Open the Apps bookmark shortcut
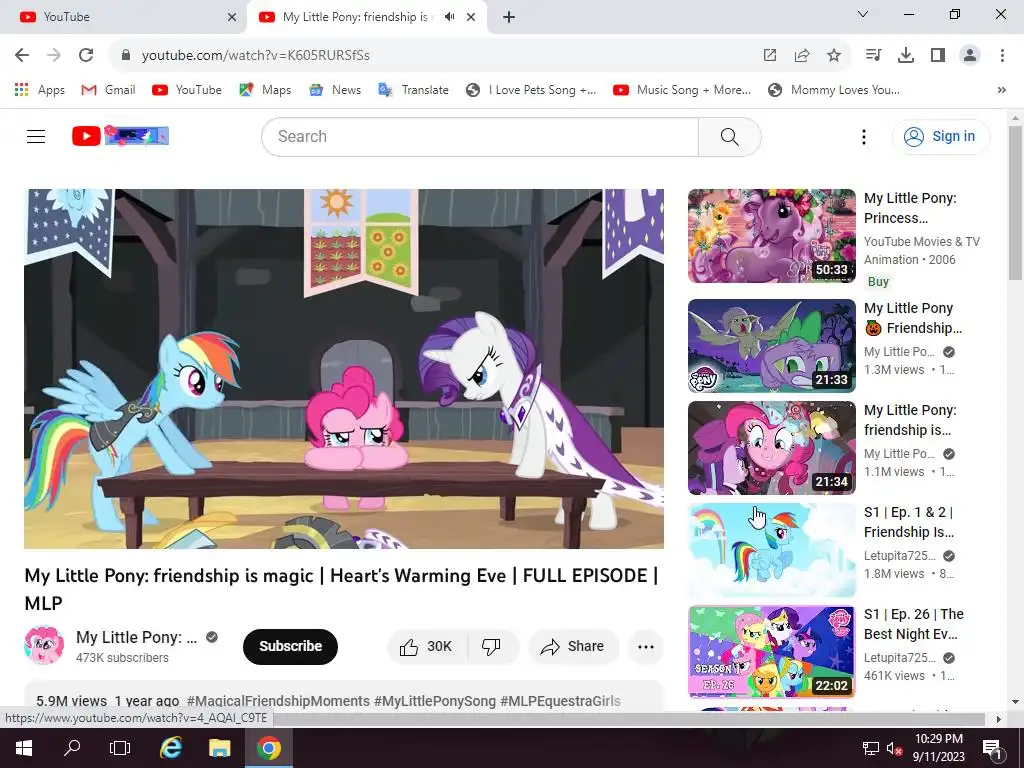The height and width of the screenshot is (768, 1024). point(40,90)
